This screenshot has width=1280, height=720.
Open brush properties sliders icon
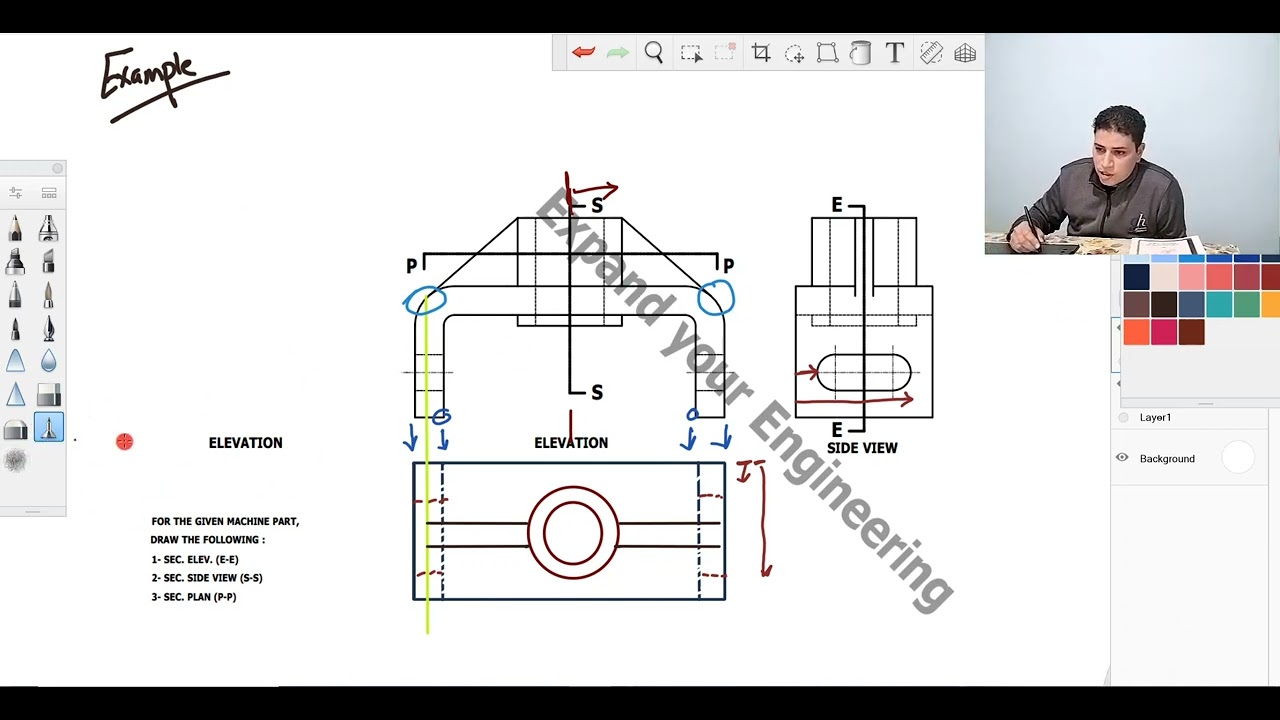point(16,192)
